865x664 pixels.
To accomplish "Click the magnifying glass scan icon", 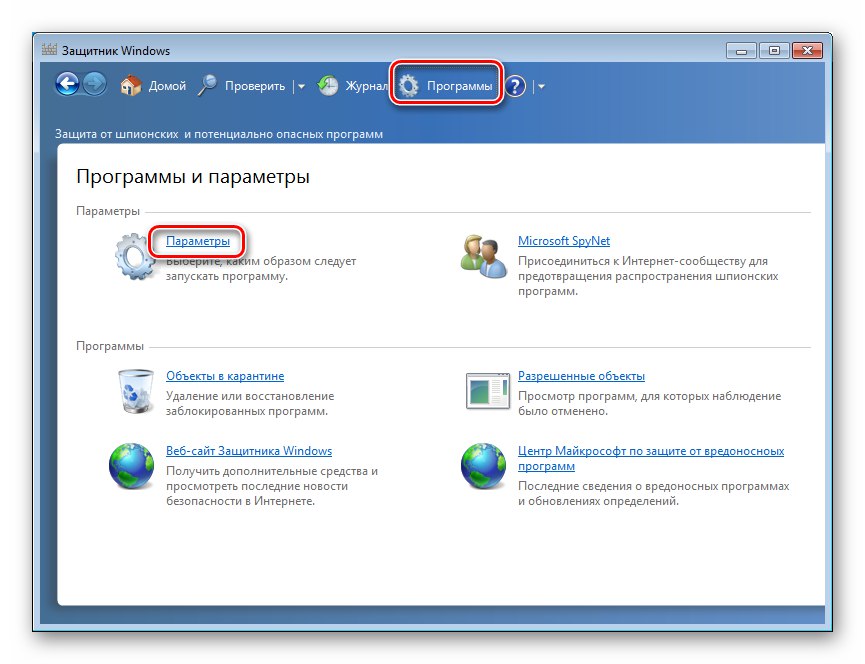I will tap(207, 85).
